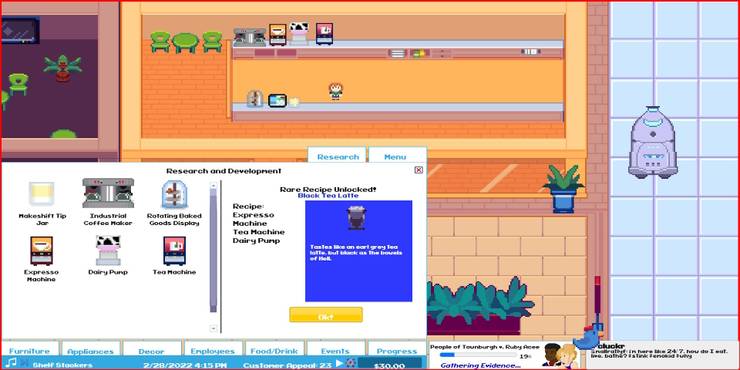Click Dairy Pump in the recipe list

[x=256, y=241]
